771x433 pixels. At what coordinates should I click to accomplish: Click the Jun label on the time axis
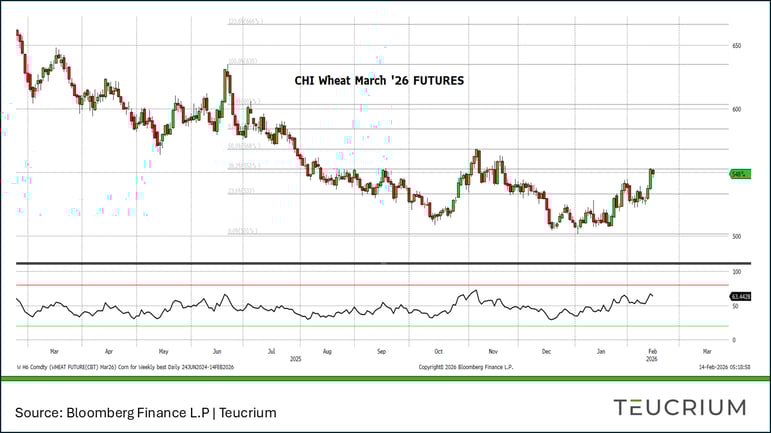pos(218,351)
